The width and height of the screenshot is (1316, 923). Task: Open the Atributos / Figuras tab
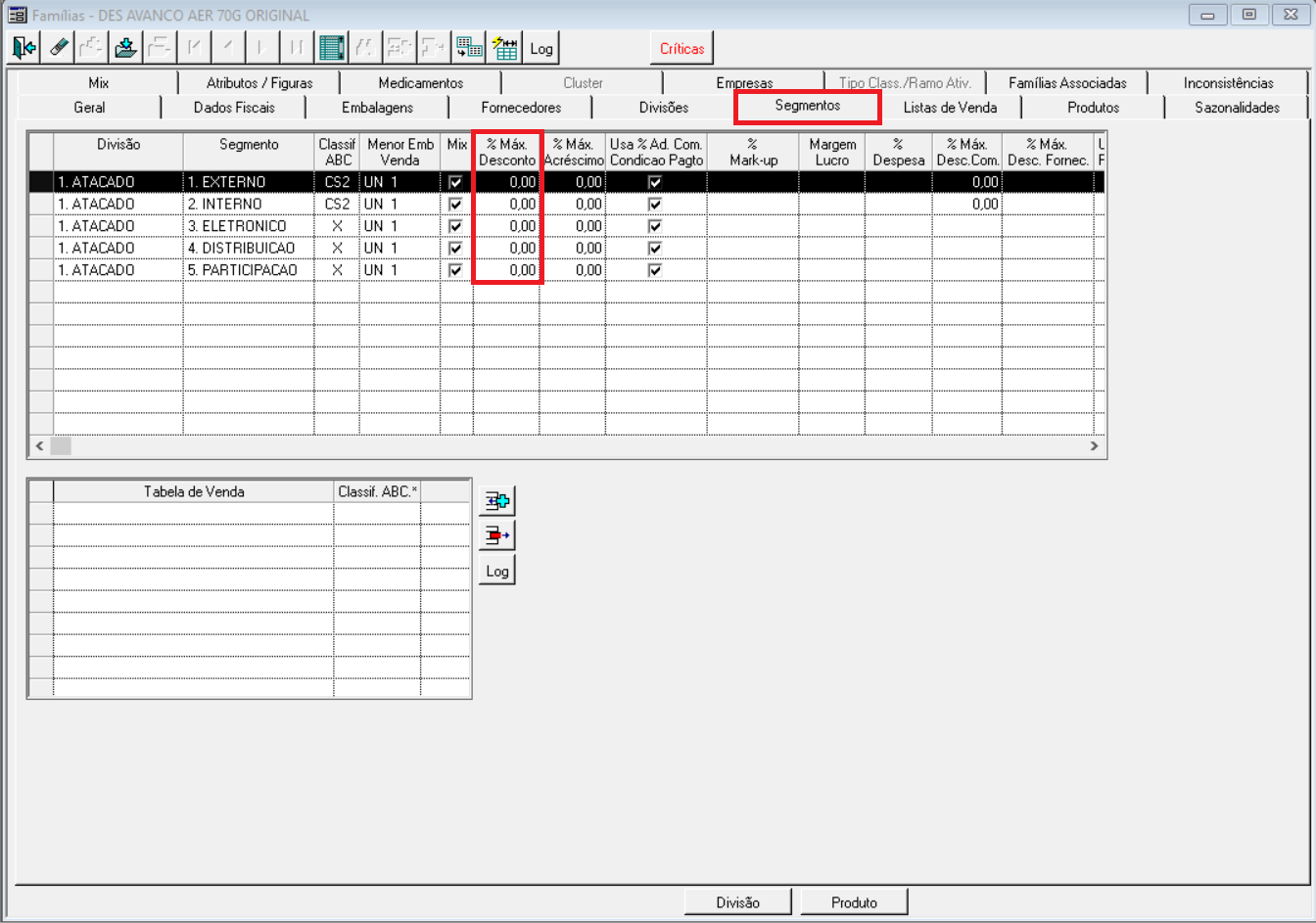(x=259, y=83)
